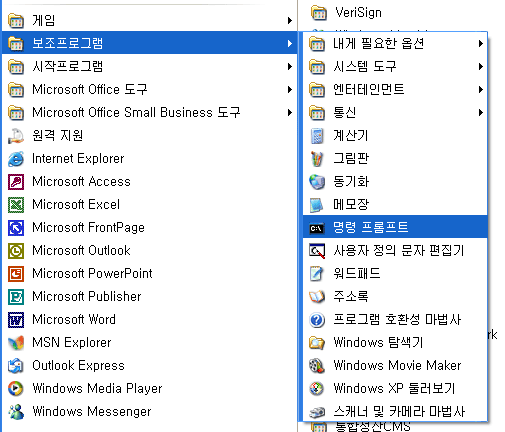The height and width of the screenshot is (432, 505).
Task: Open the 통신 menu entry
Action: (395, 113)
